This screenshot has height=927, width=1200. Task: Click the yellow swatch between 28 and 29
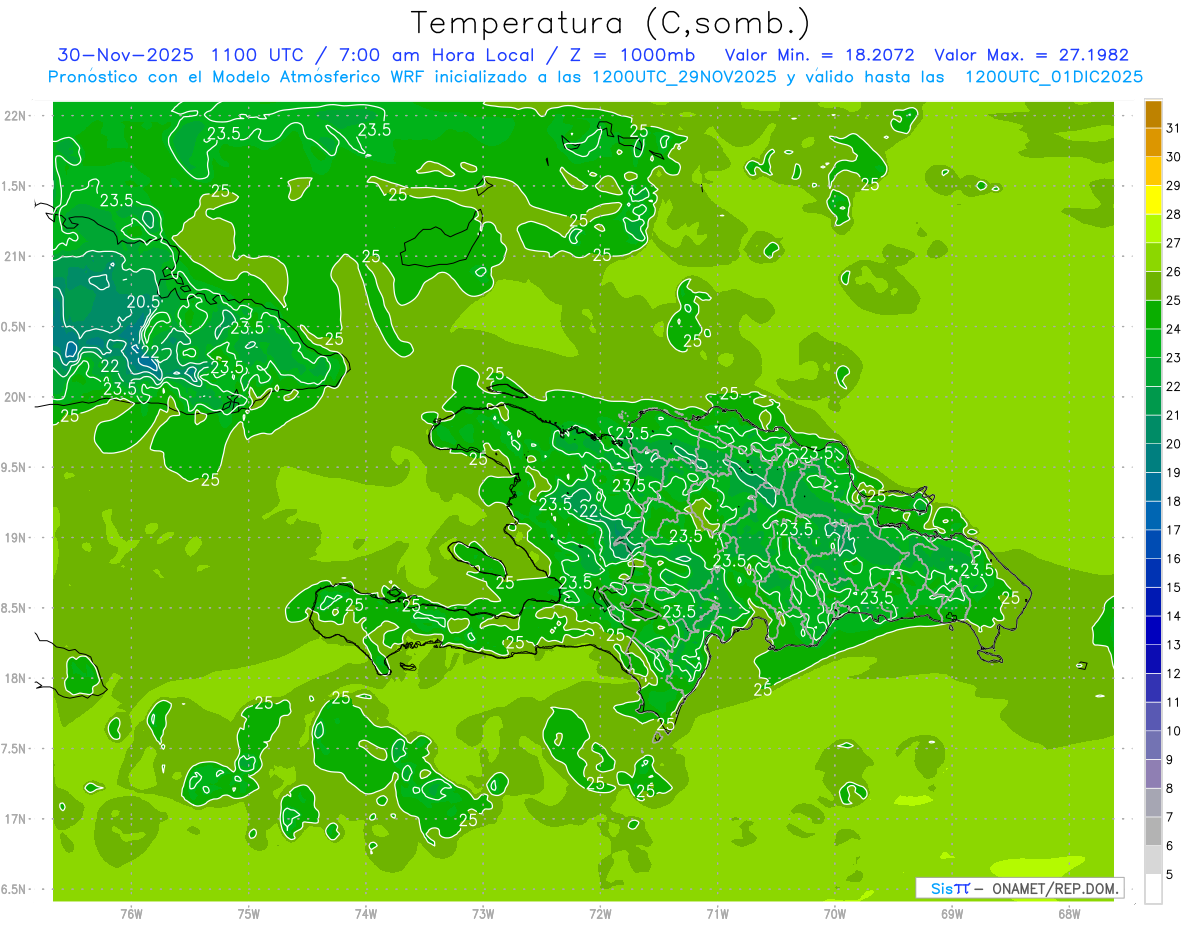(x=1153, y=201)
